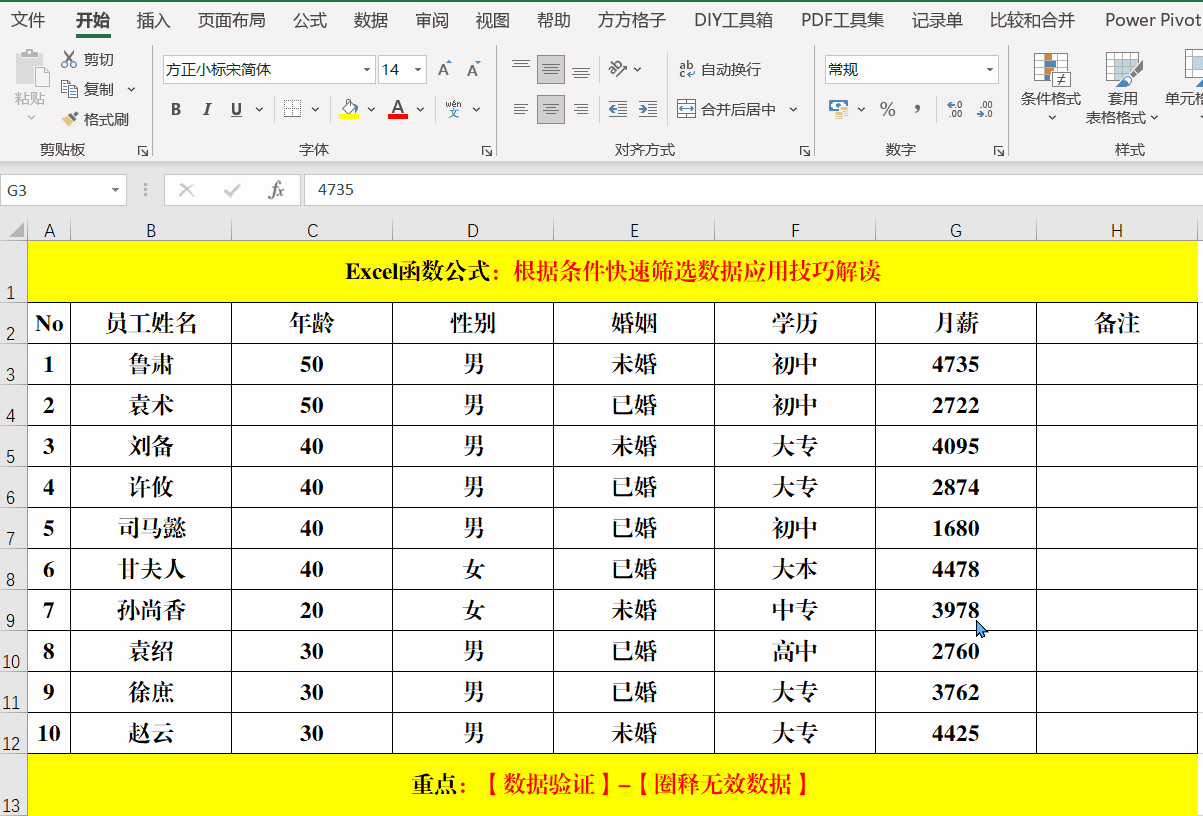Apply the yellow fill color
The height and width of the screenshot is (816, 1203).
pos(349,109)
